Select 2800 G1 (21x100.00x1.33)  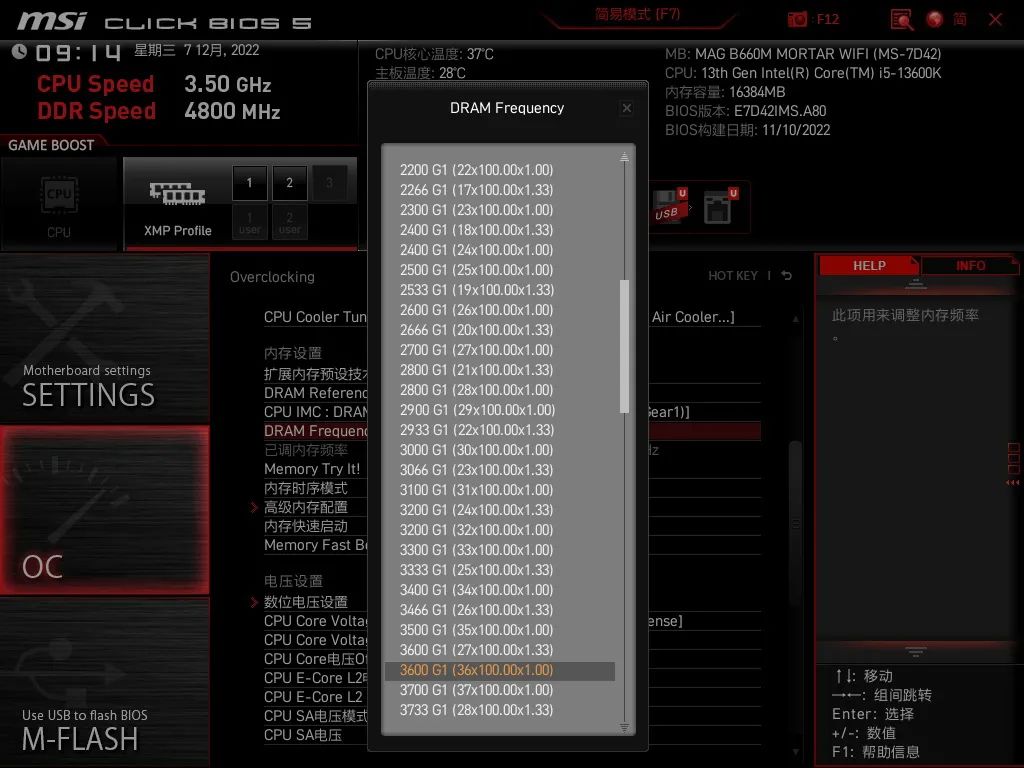pyautogui.click(x=476, y=370)
